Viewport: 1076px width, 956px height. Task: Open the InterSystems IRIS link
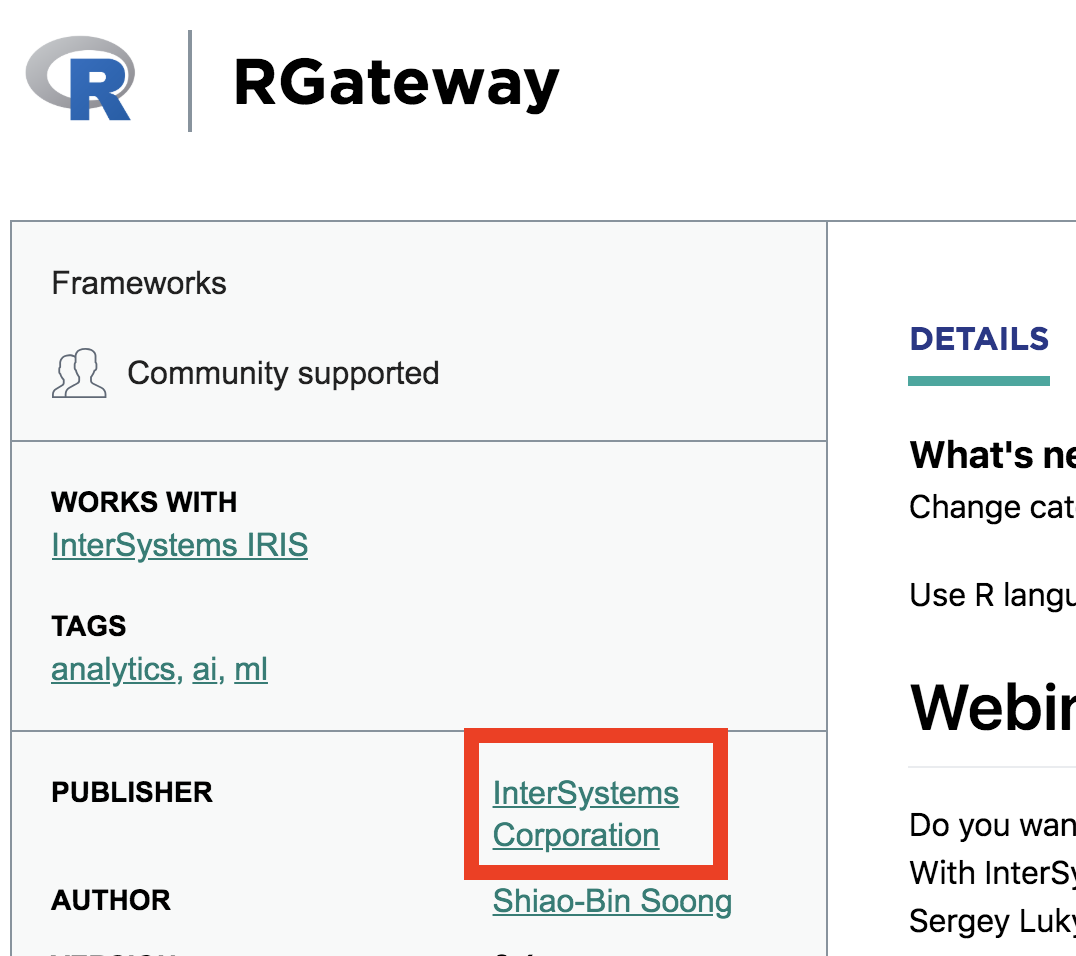pos(180,546)
